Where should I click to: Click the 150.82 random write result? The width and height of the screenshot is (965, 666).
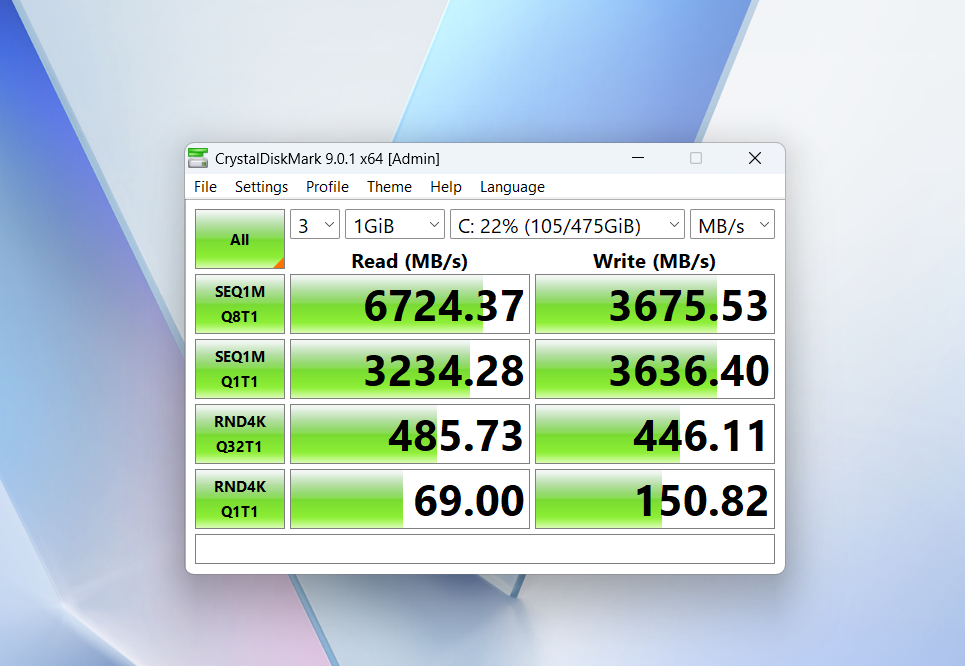point(655,499)
